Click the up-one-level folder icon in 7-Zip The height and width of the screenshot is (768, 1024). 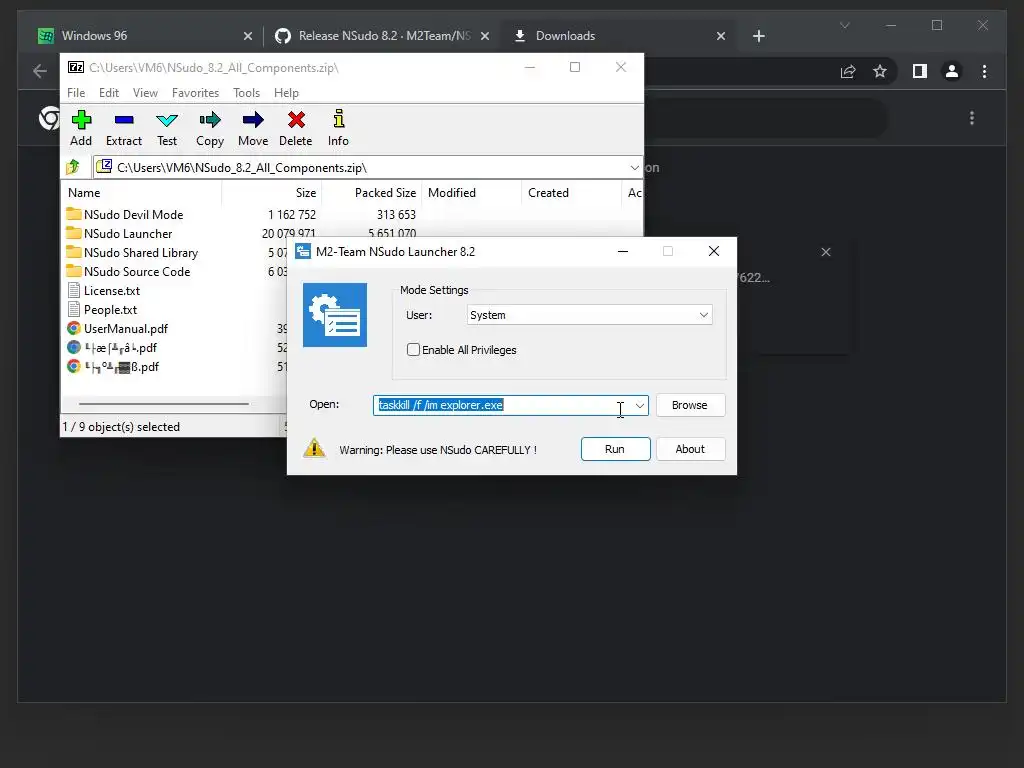coord(72,167)
